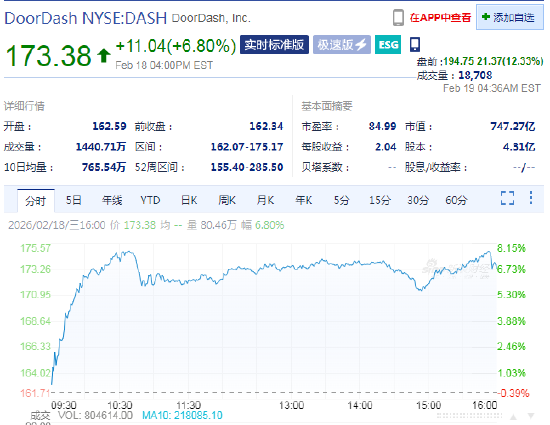Click the pre-market volume 18,708
The width and height of the screenshot is (550, 425).
point(475,75)
